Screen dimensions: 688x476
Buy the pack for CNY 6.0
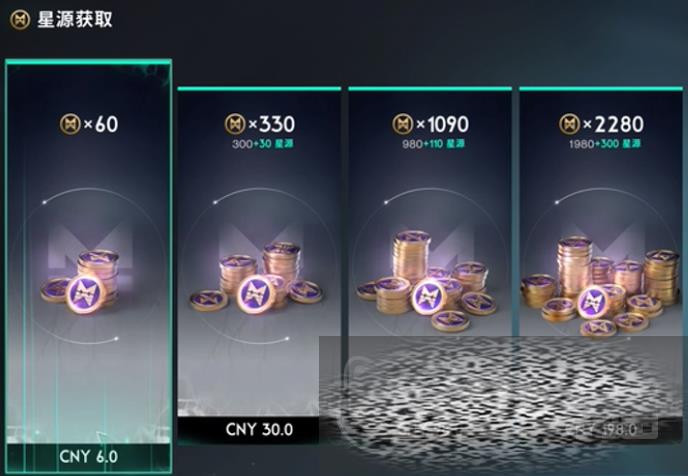[x=89, y=457]
